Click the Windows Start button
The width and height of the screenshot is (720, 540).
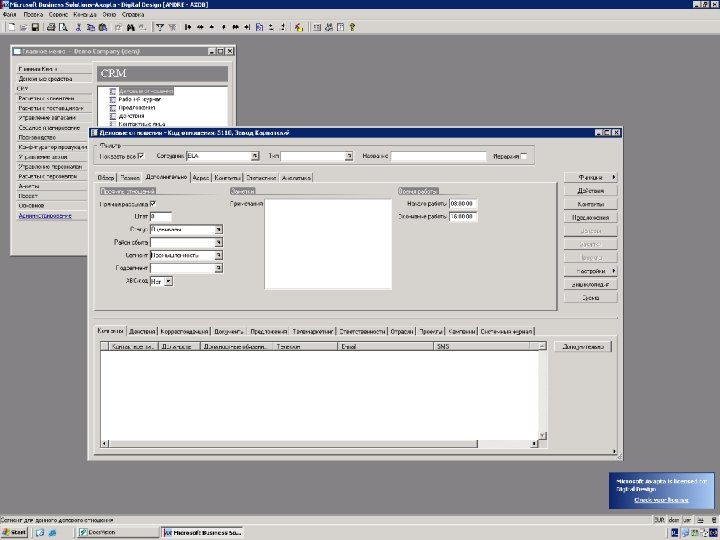click(14, 533)
